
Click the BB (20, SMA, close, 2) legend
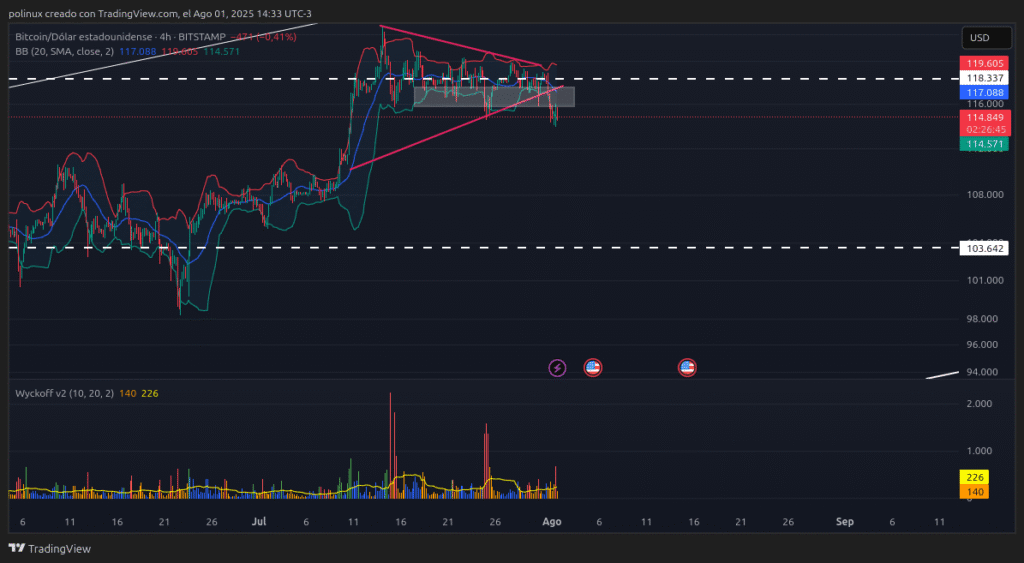tap(65, 50)
